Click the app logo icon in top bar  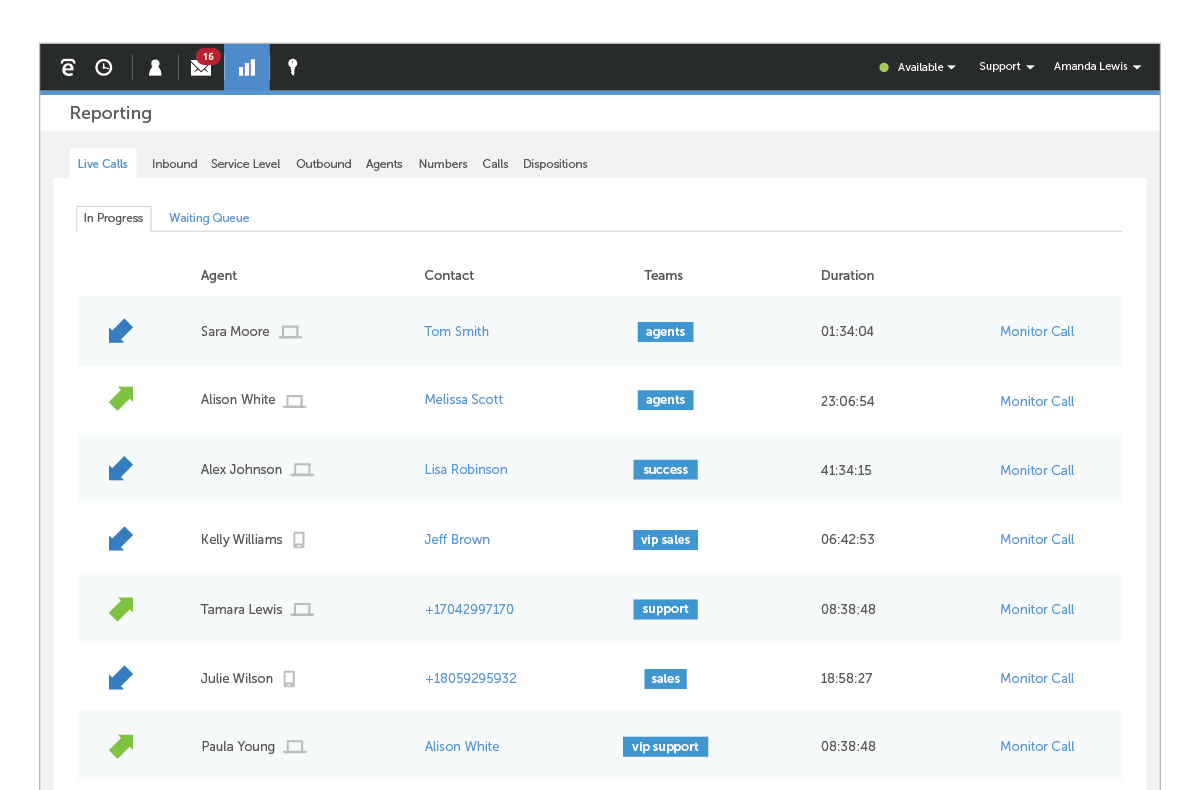tap(68, 67)
